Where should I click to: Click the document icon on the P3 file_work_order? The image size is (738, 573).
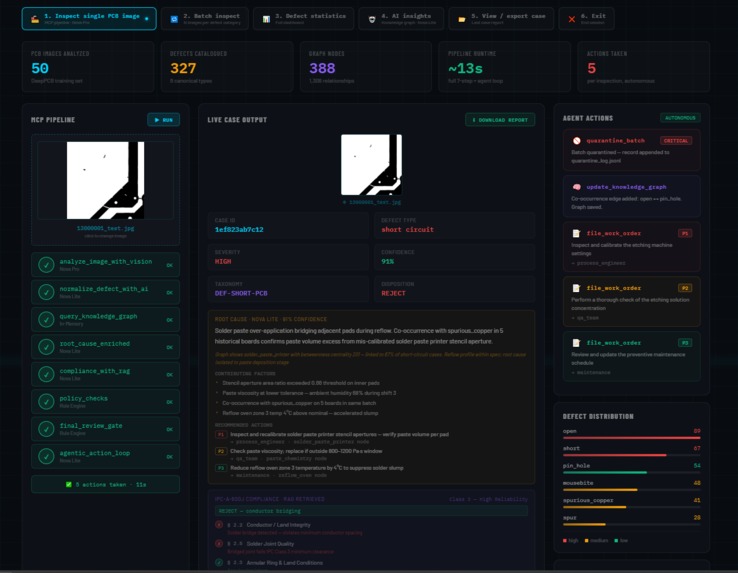coord(576,343)
